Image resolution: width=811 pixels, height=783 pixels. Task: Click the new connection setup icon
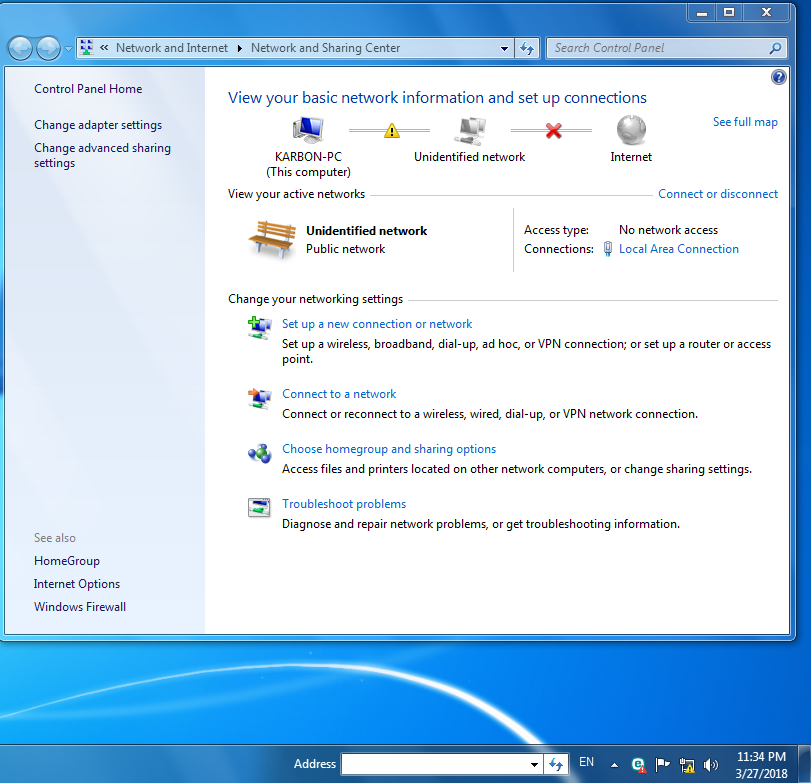(259, 327)
